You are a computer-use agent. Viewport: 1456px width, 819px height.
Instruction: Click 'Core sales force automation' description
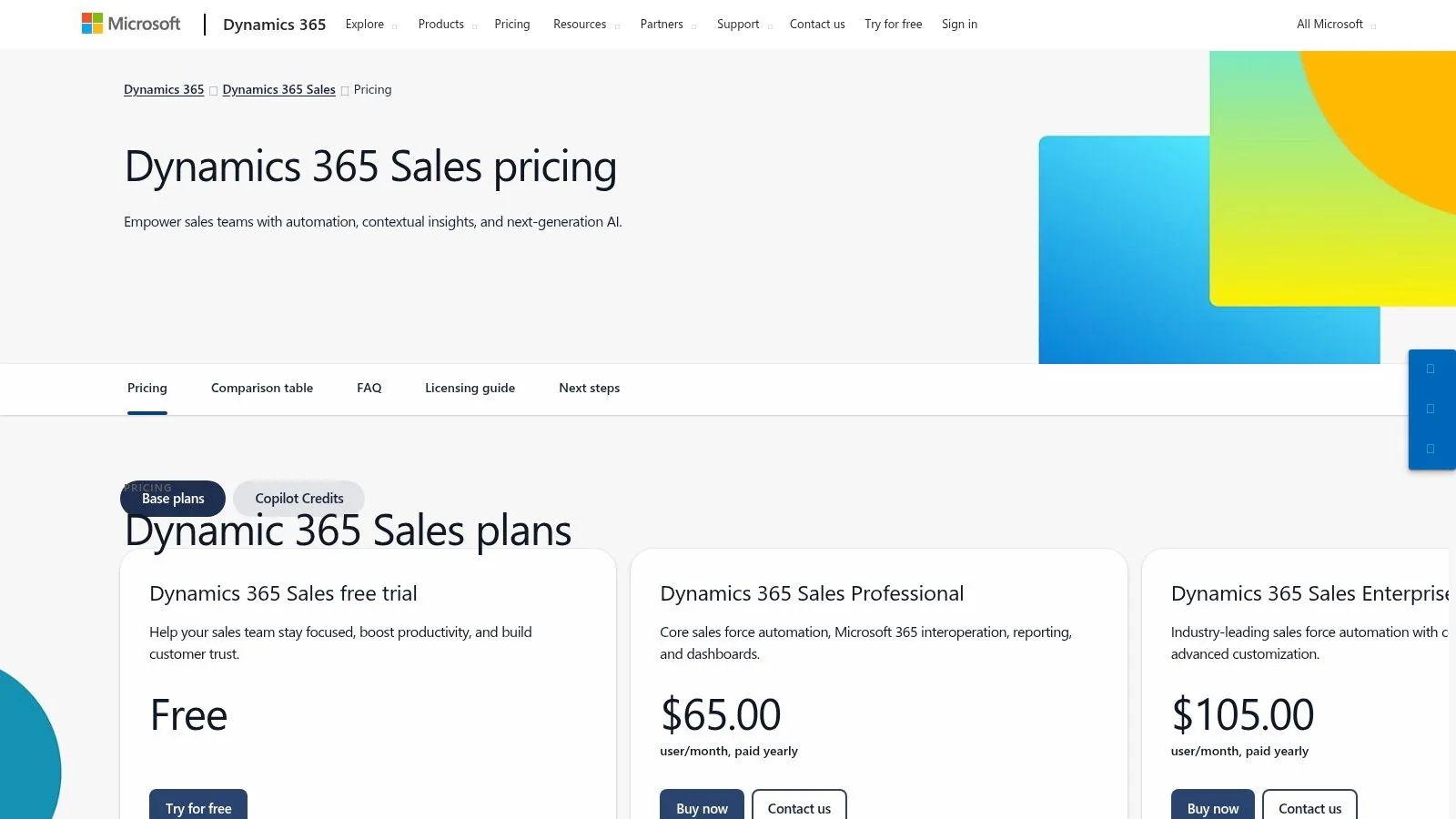click(865, 643)
